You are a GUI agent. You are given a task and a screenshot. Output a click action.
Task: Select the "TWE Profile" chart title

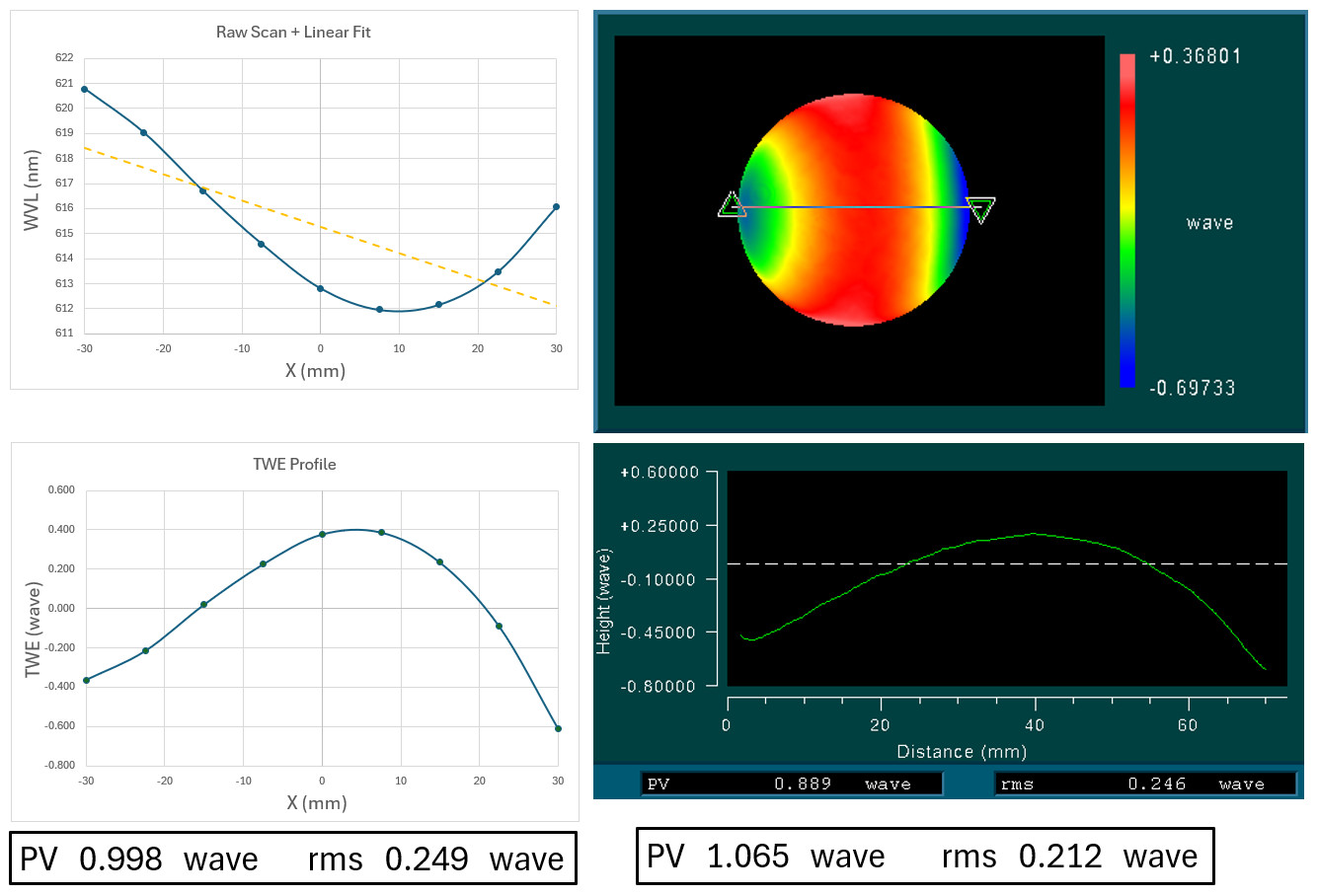(x=294, y=464)
